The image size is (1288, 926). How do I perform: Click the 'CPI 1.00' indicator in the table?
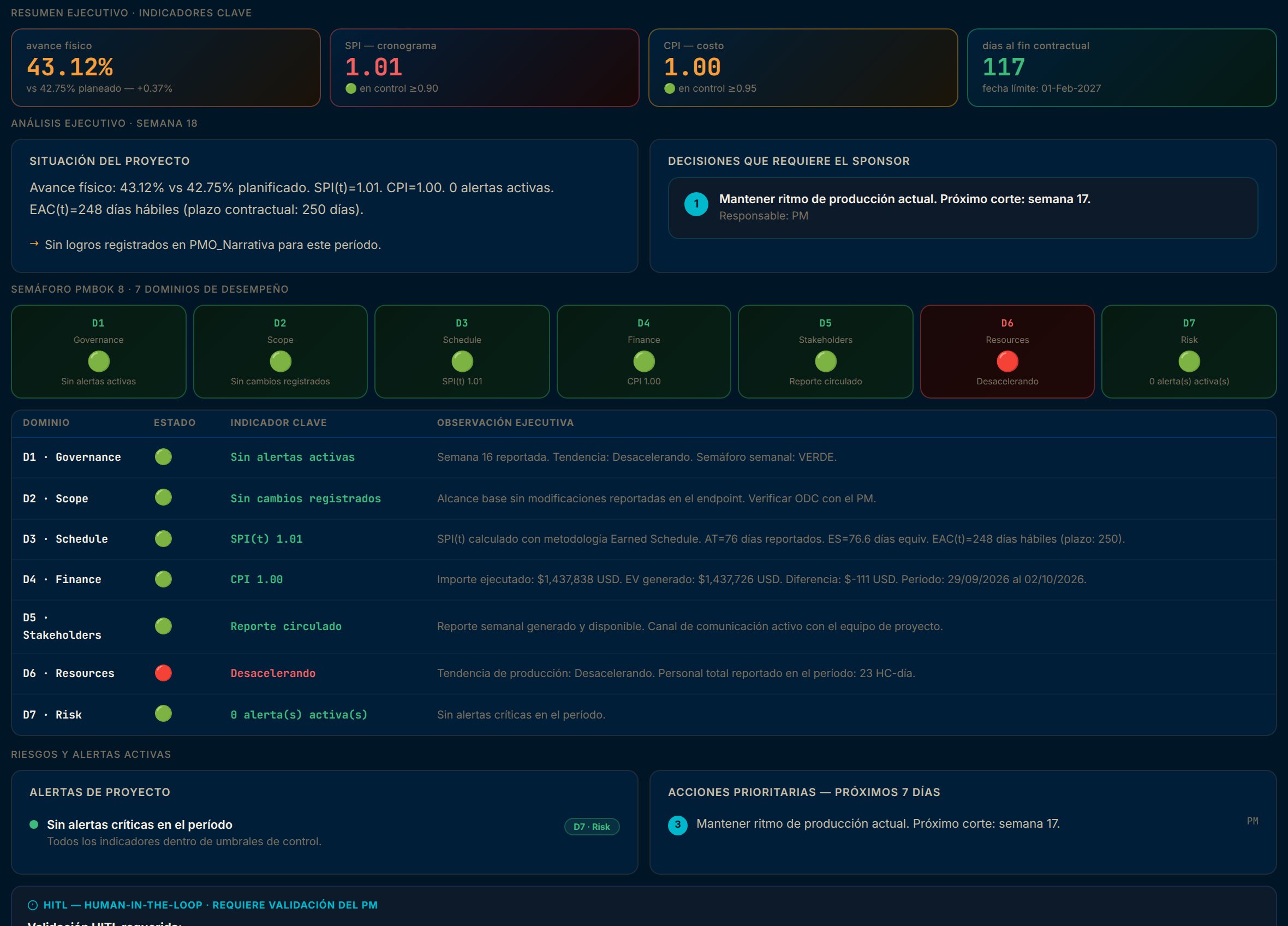[256, 579]
